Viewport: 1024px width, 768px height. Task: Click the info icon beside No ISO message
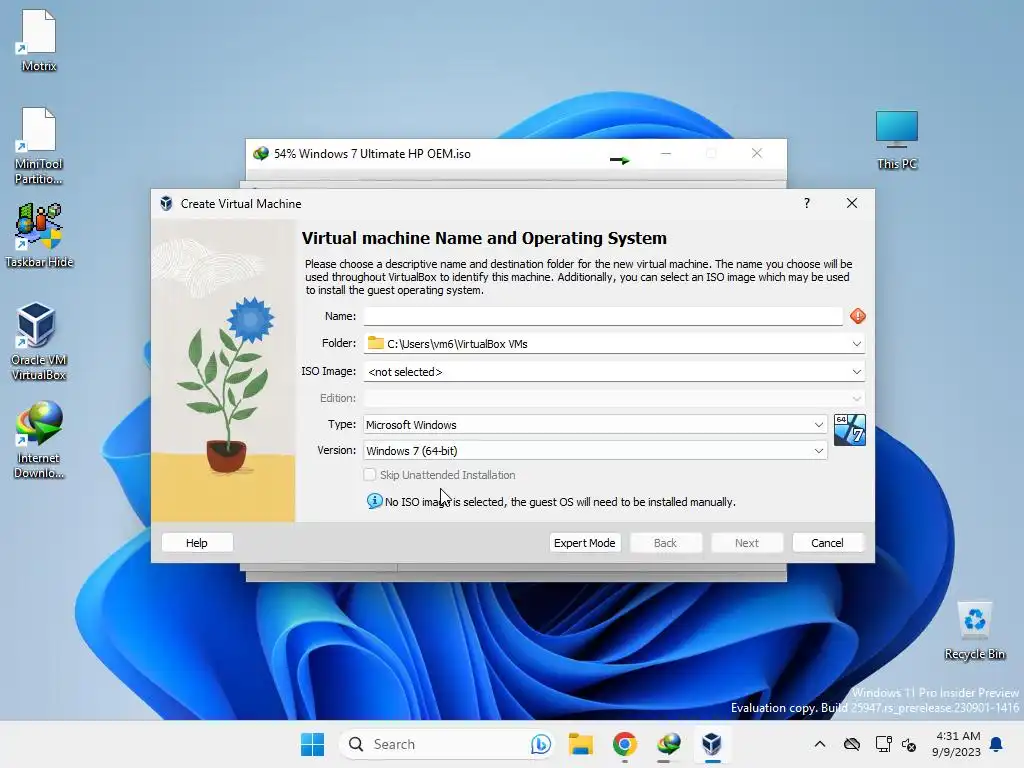coord(374,501)
